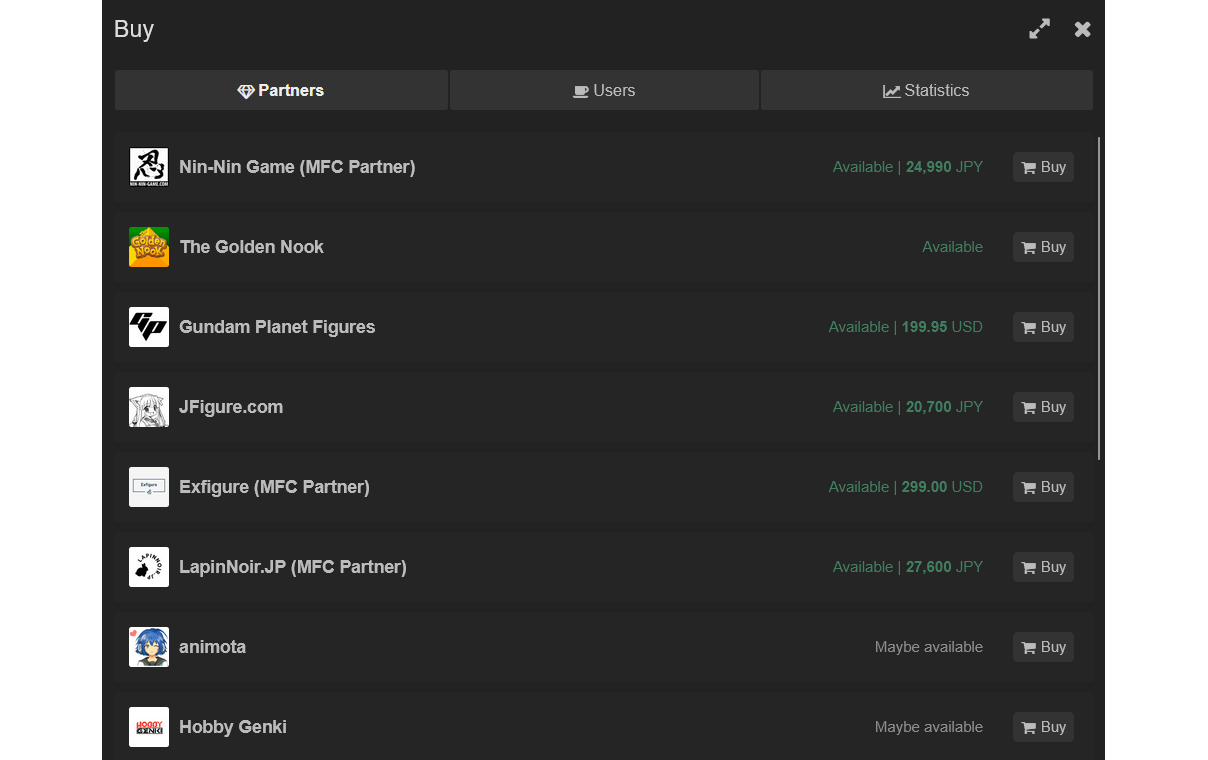Open the LapinNoir.JP (MFC Partner) name link
Viewport: 1208px width, 760px height.
click(293, 567)
